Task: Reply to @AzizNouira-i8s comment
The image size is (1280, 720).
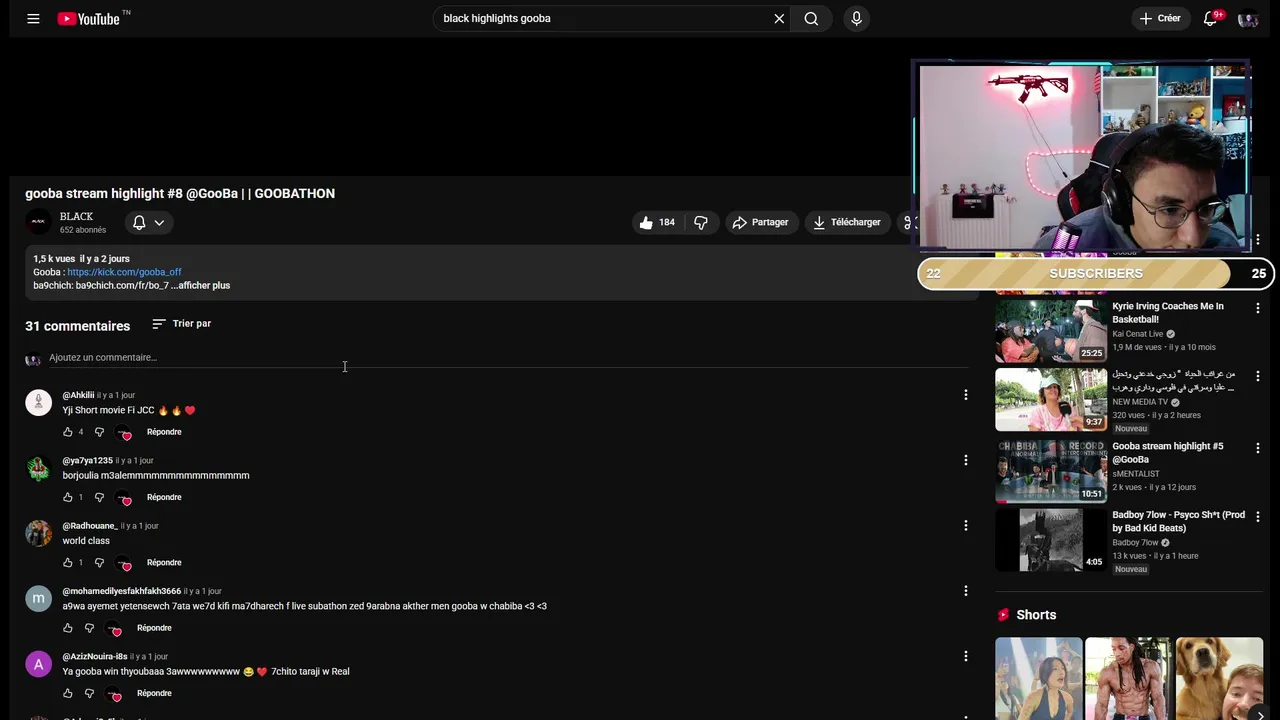Action: [x=154, y=693]
